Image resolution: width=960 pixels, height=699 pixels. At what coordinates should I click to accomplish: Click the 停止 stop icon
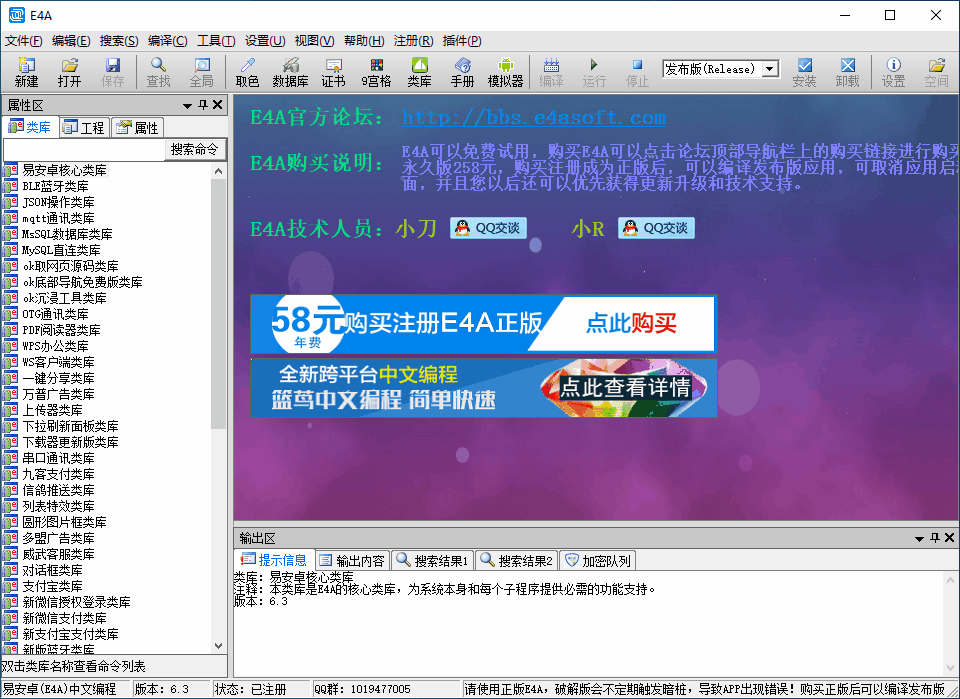[637, 72]
